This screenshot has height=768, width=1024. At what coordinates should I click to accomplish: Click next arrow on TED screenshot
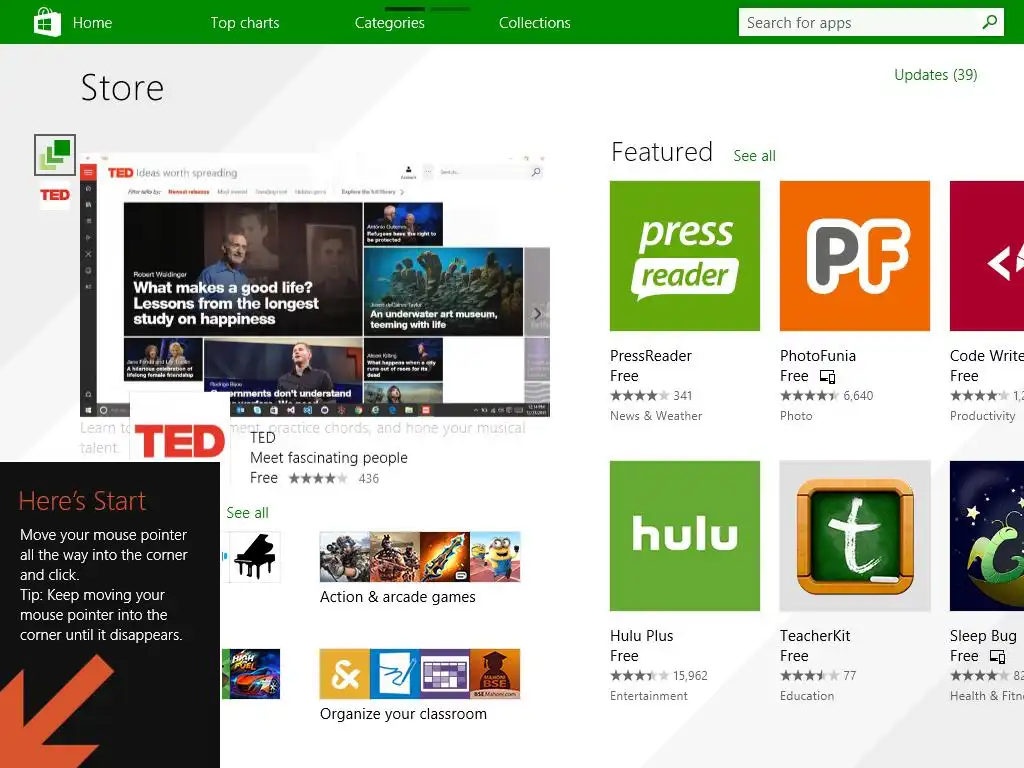point(537,313)
